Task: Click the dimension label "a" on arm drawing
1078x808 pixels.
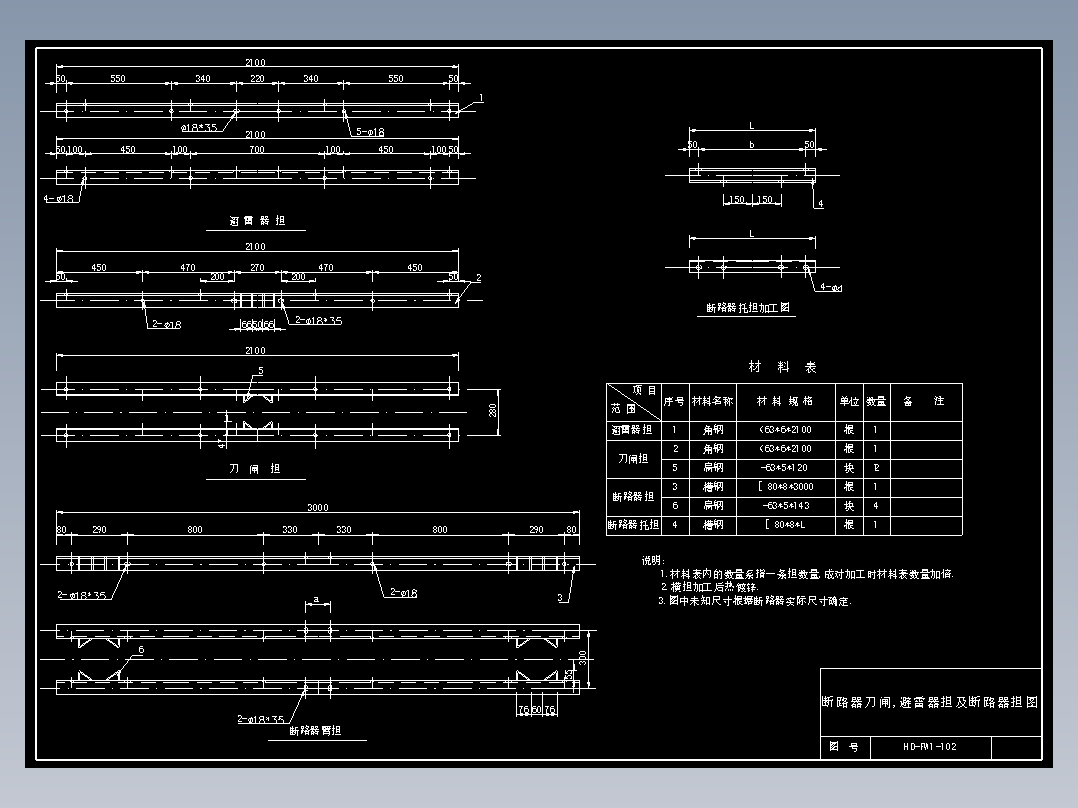Action: point(316,600)
